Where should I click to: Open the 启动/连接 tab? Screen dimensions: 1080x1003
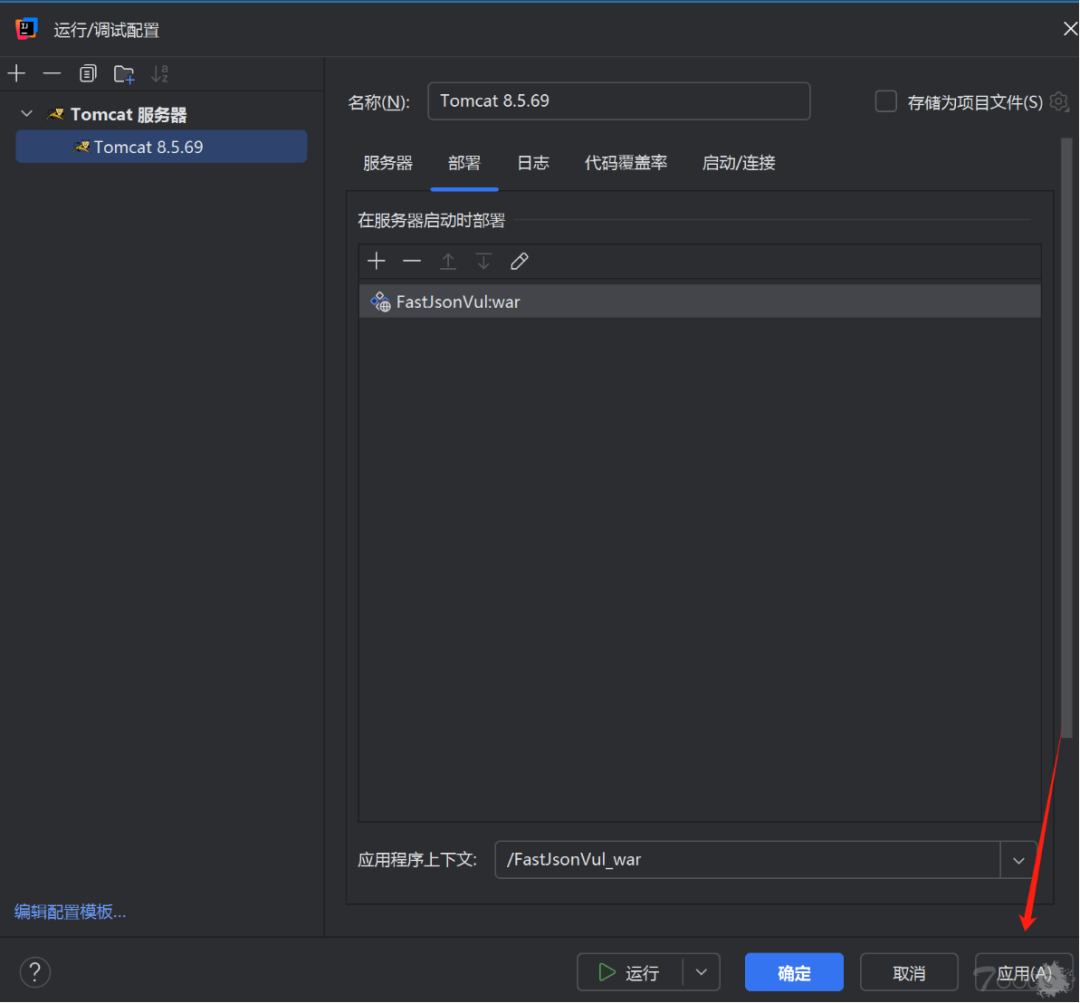(738, 163)
